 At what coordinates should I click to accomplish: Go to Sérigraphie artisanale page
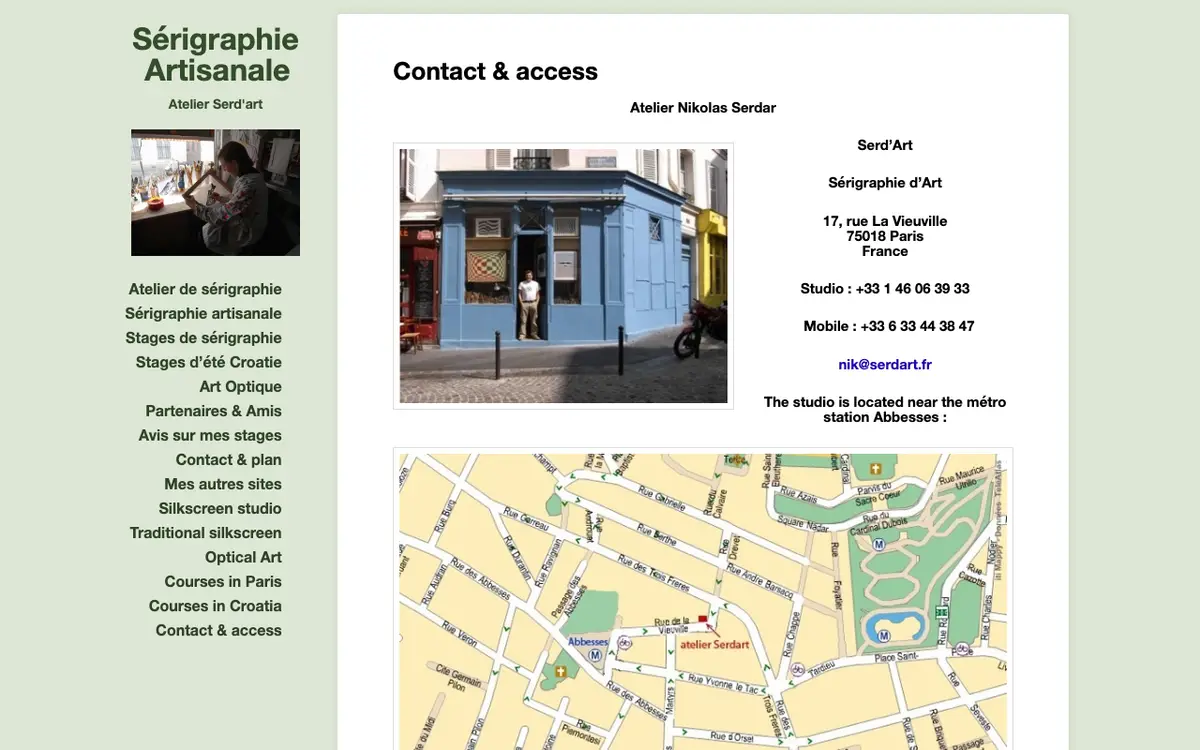203,313
